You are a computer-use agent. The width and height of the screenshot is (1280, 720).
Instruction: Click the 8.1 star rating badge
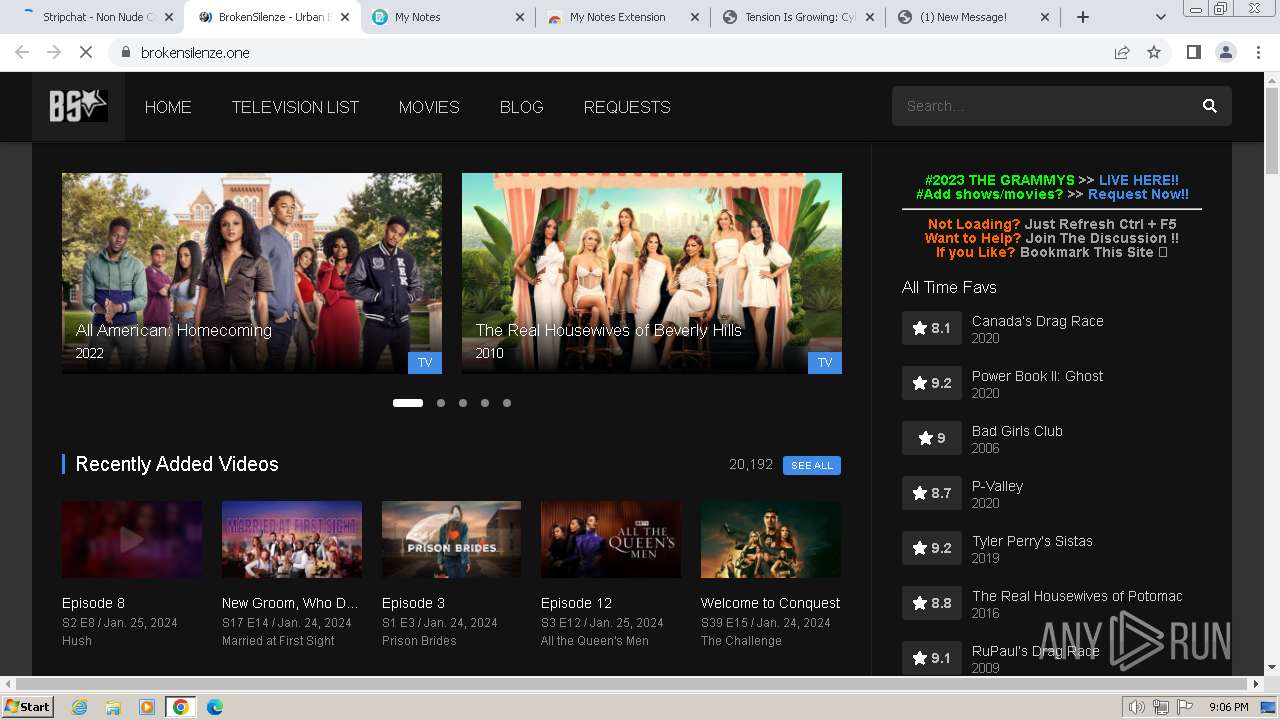(x=931, y=328)
